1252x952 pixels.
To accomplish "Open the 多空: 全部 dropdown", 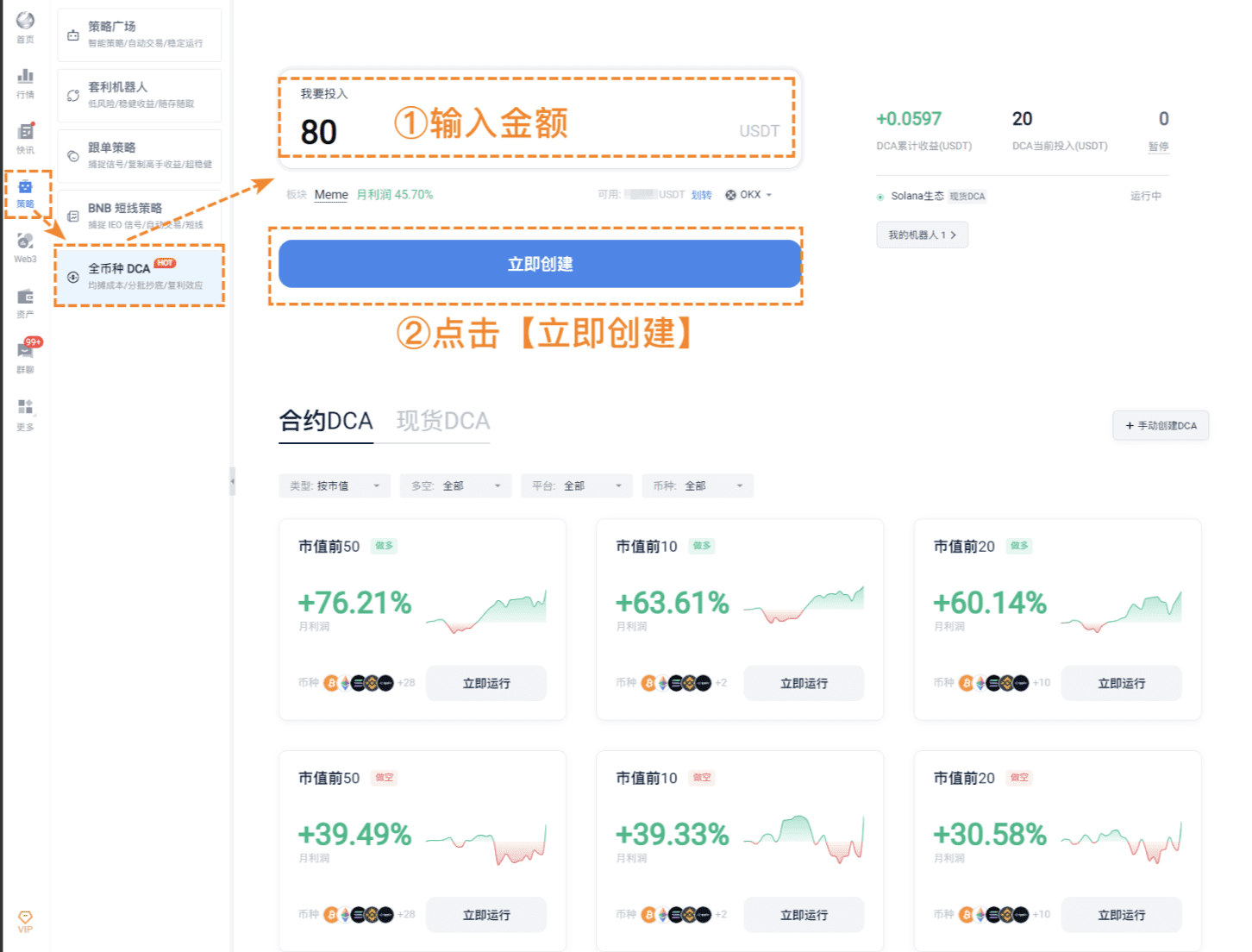I will [x=455, y=485].
